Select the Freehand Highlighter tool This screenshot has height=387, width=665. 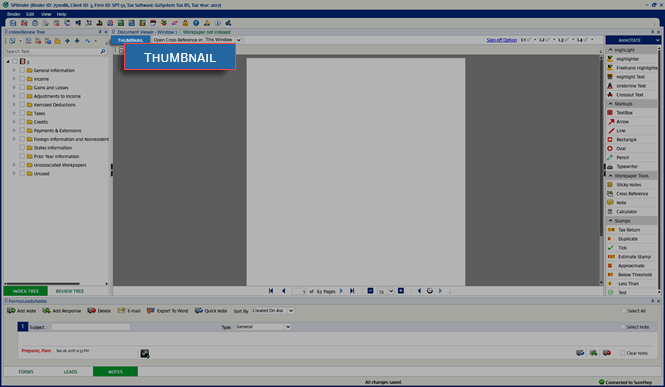click(632, 68)
